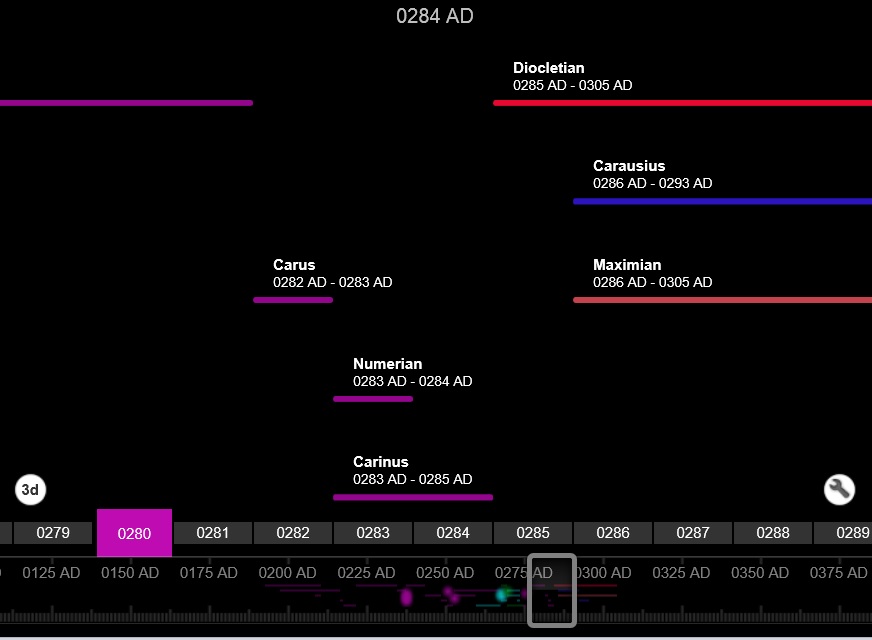Screen dimensions: 872x640
Task: Select year 0283 in the year band
Action: 373,533
